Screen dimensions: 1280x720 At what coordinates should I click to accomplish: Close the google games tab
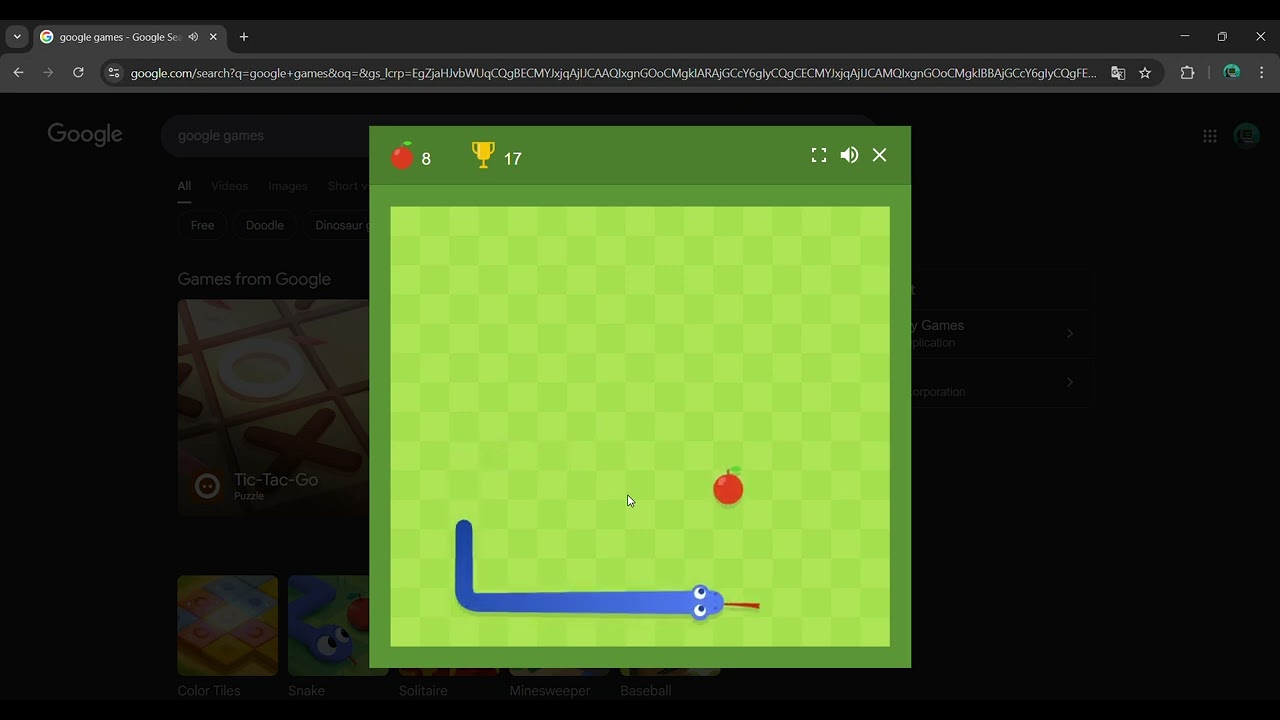point(213,37)
